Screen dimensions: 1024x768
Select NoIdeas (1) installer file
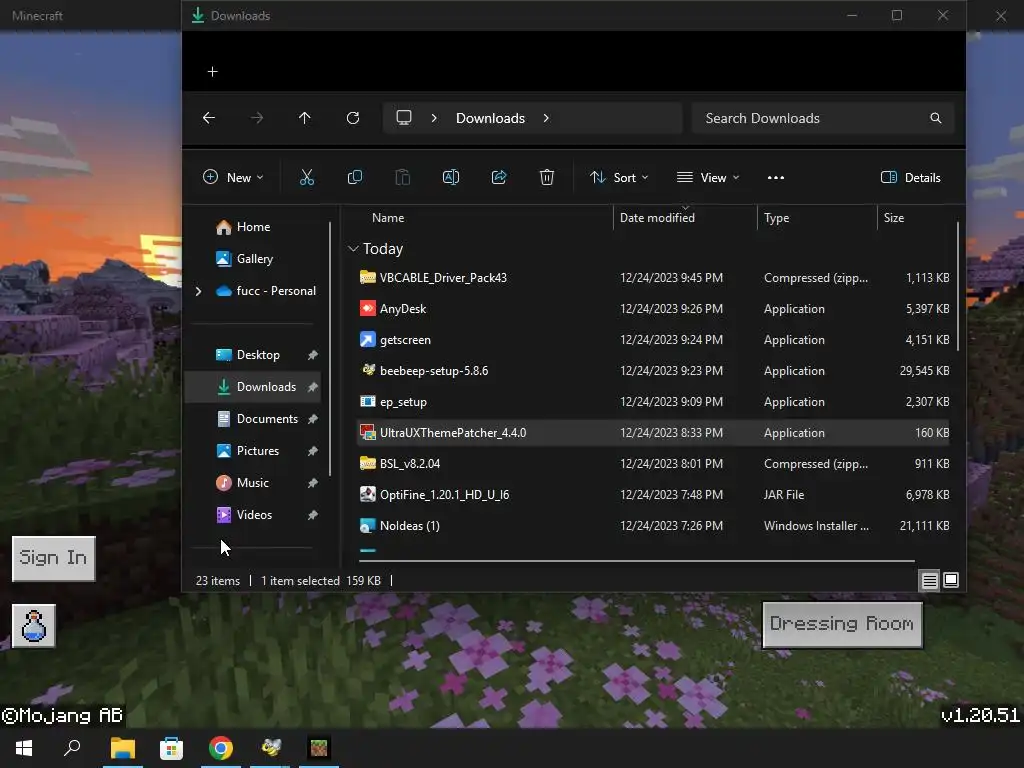tap(653, 526)
